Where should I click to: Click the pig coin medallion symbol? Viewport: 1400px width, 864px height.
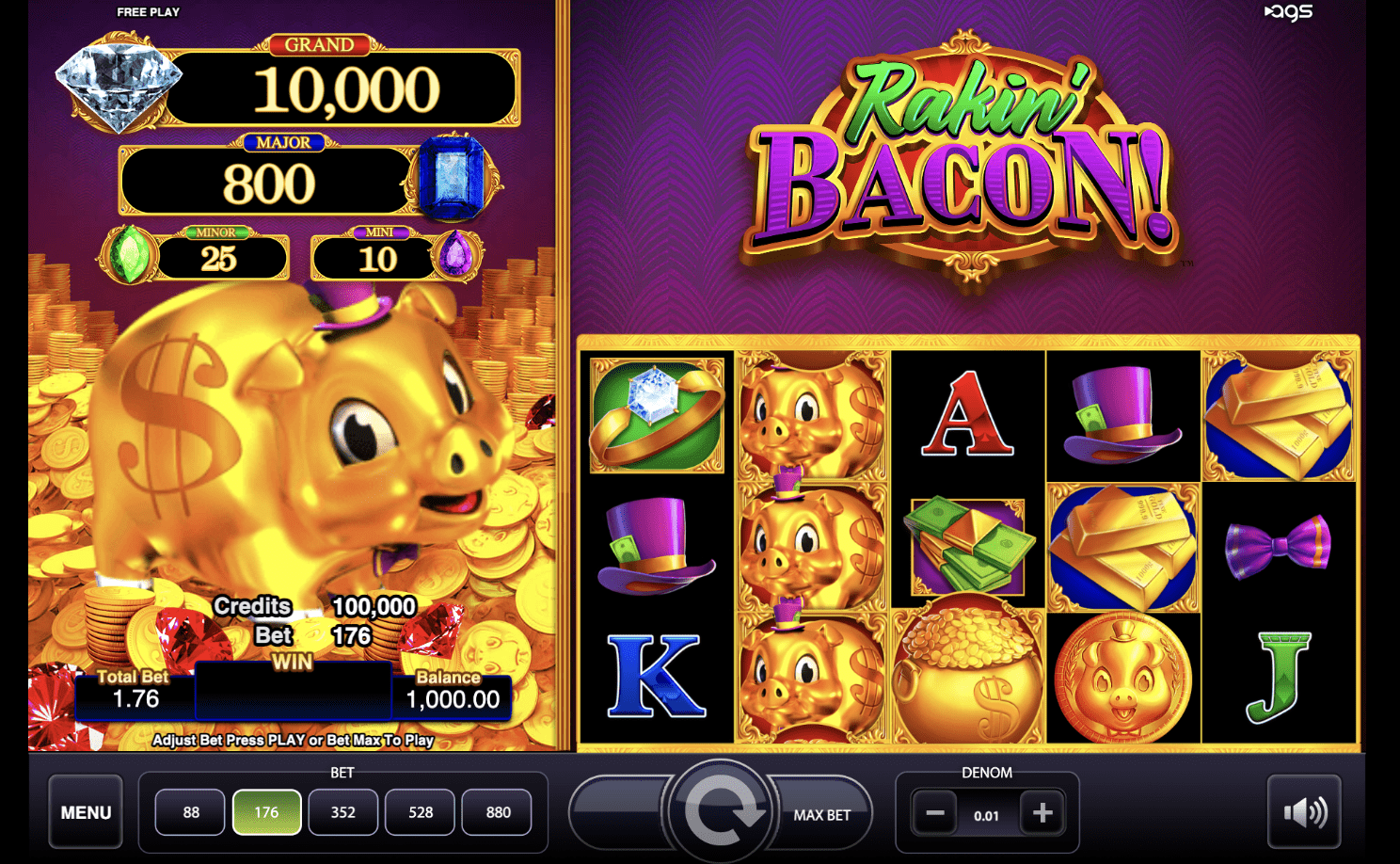coord(1122,678)
